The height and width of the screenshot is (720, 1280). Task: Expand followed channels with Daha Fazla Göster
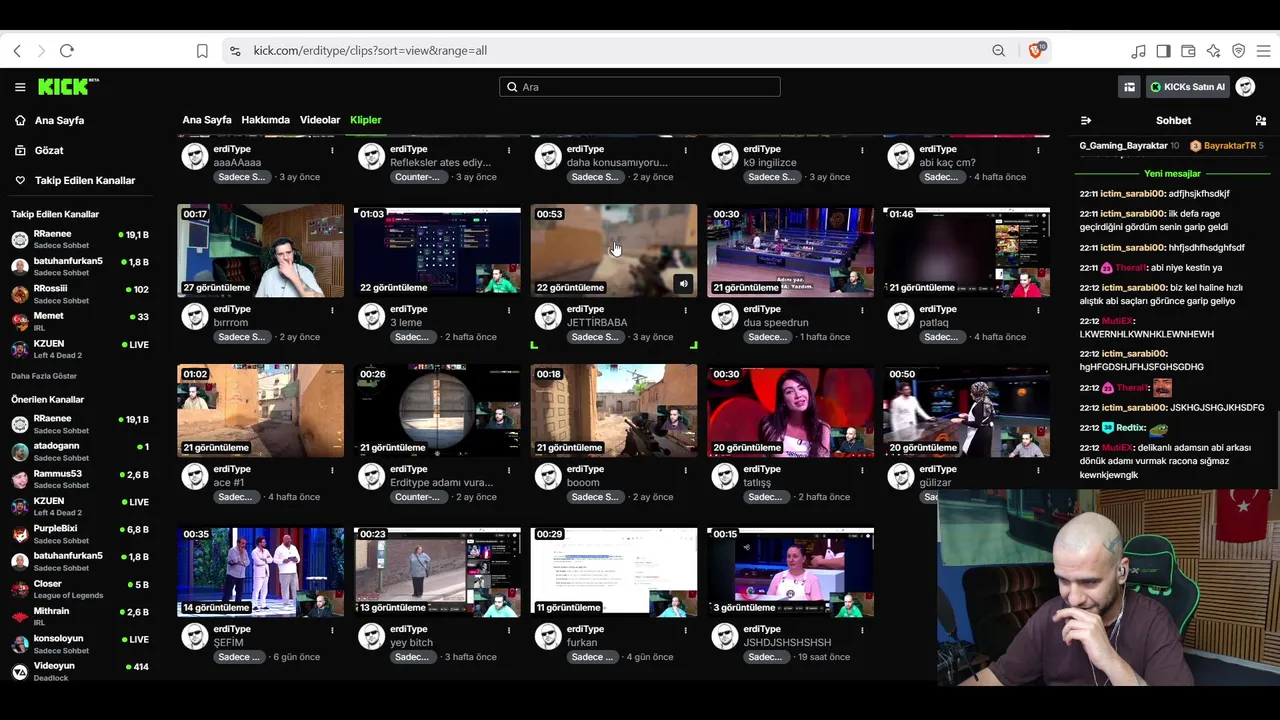(44, 376)
